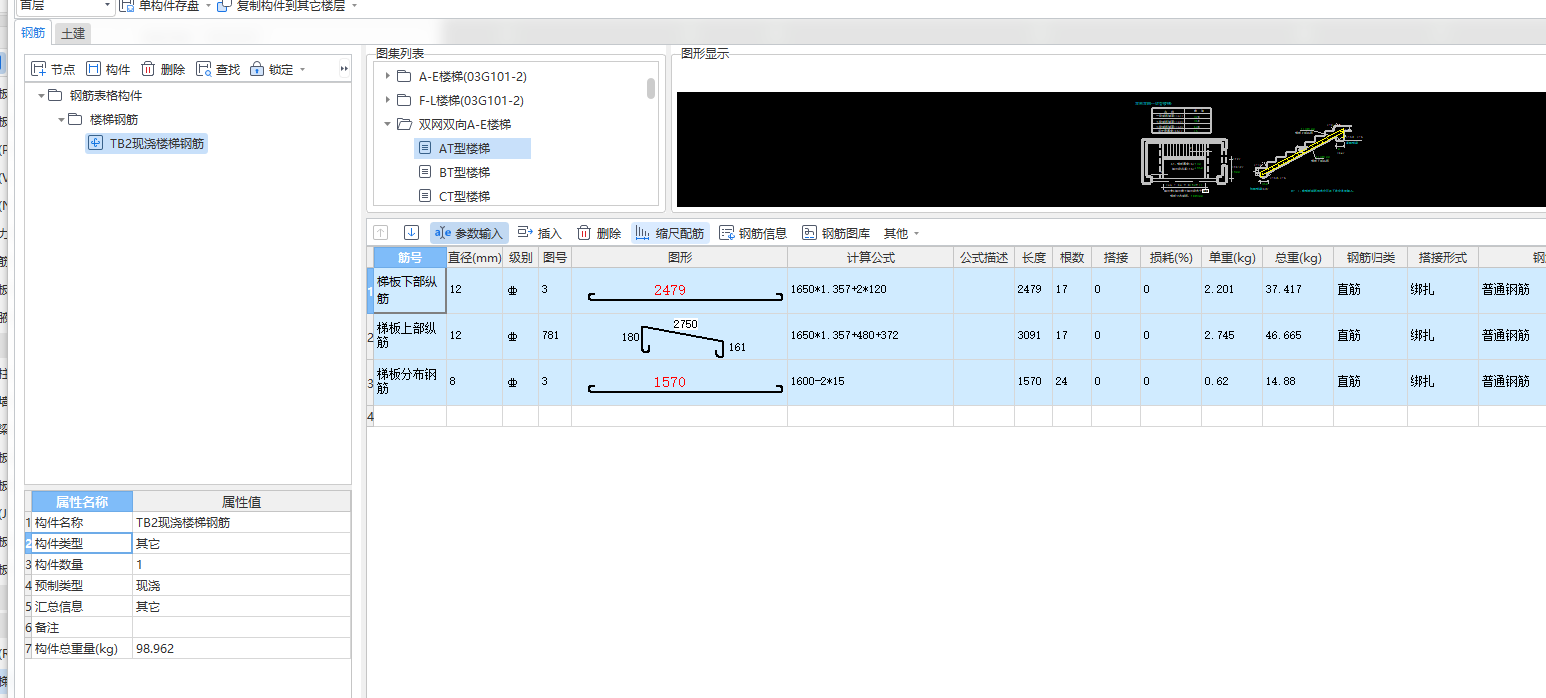Click the 属性值 column header

click(x=241, y=501)
